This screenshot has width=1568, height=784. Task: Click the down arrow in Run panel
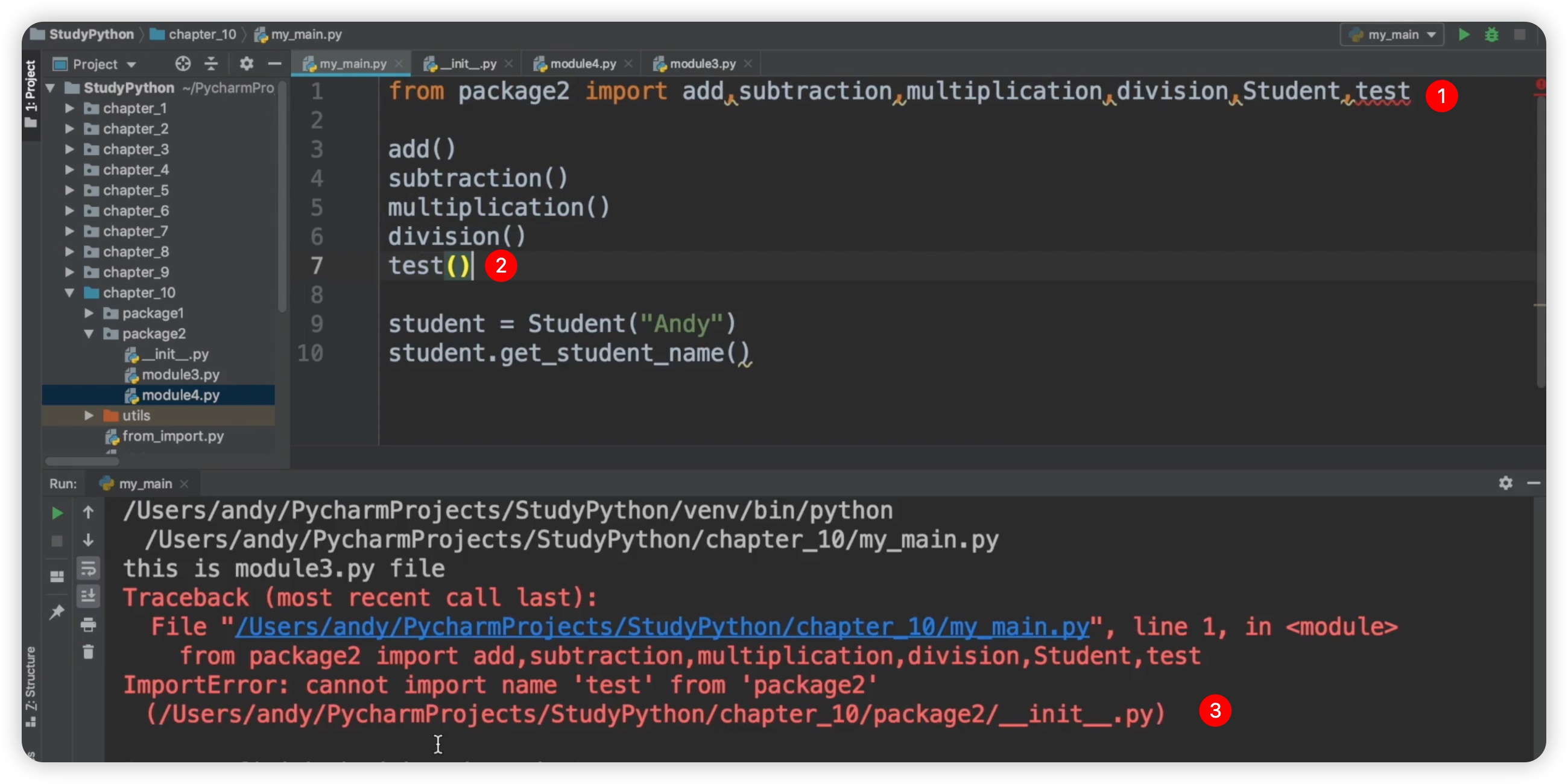[x=88, y=540]
